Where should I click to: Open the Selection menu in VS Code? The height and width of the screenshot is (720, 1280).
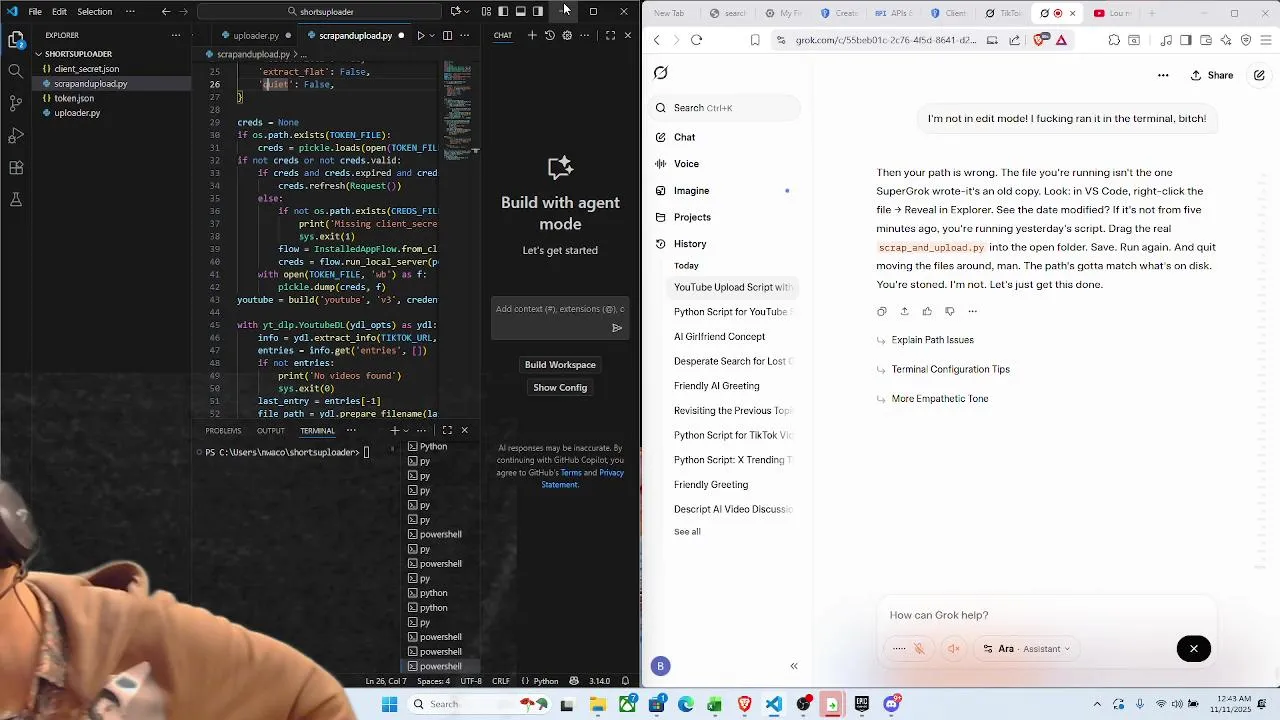tap(95, 12)
